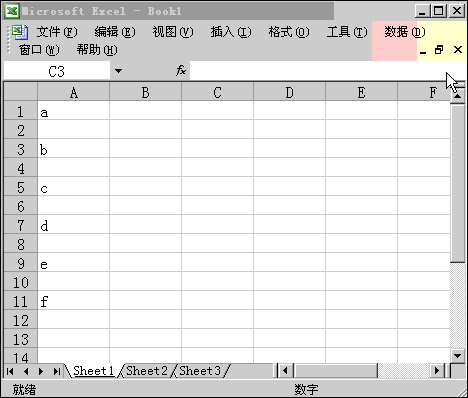Select column B header

[145, 92]
